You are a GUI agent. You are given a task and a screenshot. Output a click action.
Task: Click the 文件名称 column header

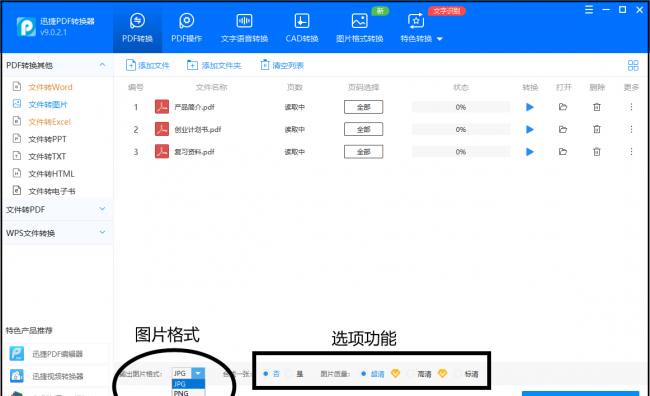coord(211,87)
